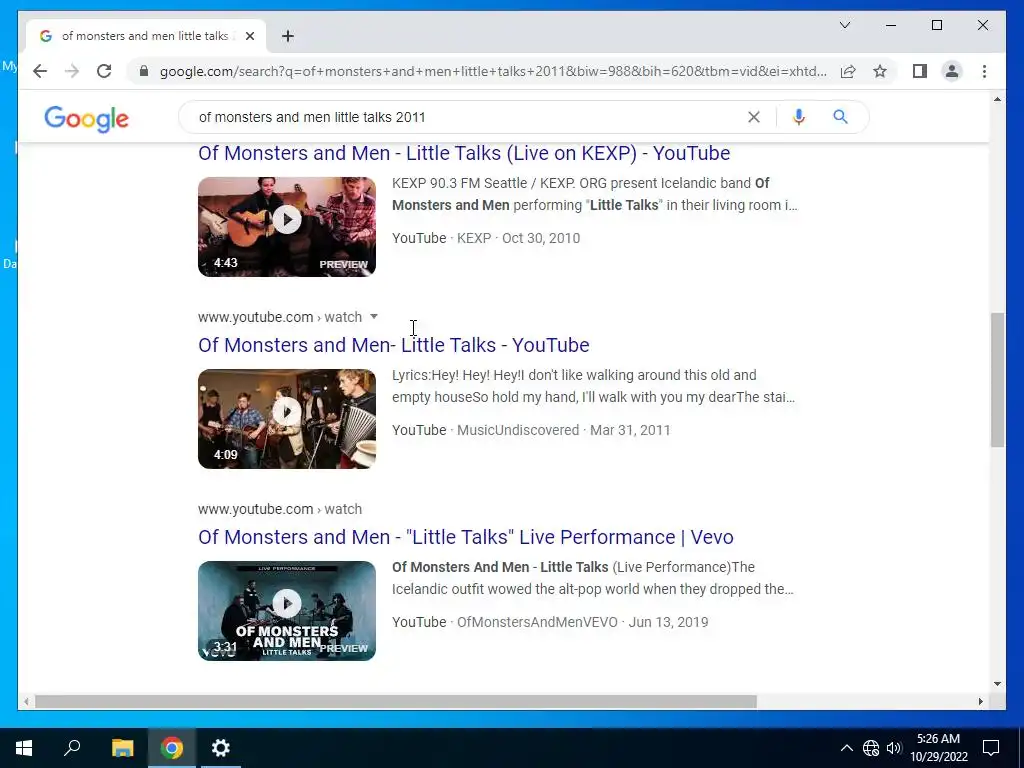1024x768 pixels.
Task: Click the scroll-up arrow of page
Action: pos(997,99)
